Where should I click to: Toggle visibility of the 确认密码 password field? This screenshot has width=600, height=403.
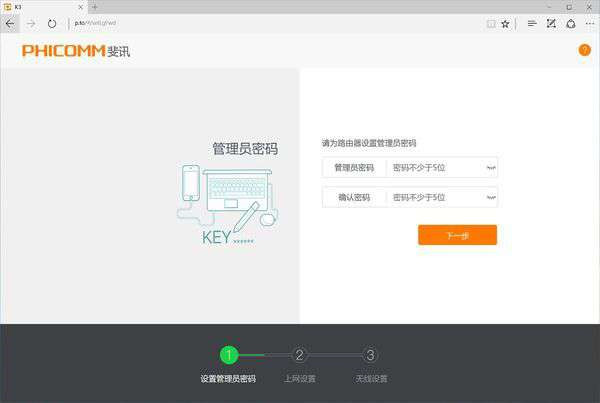[x=490, y=198]
